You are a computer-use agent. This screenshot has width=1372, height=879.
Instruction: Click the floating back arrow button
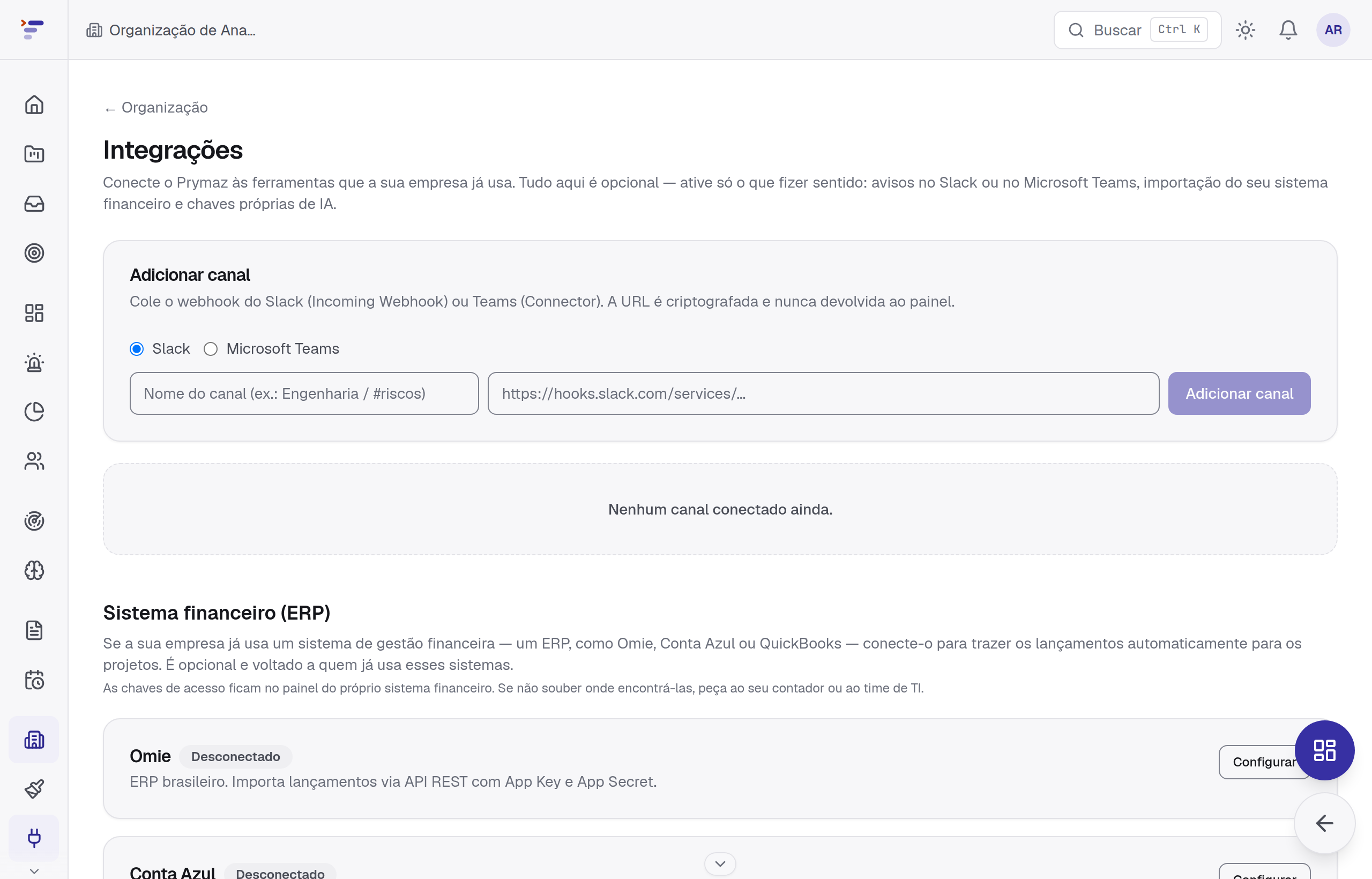click(x=1325, y=823)
